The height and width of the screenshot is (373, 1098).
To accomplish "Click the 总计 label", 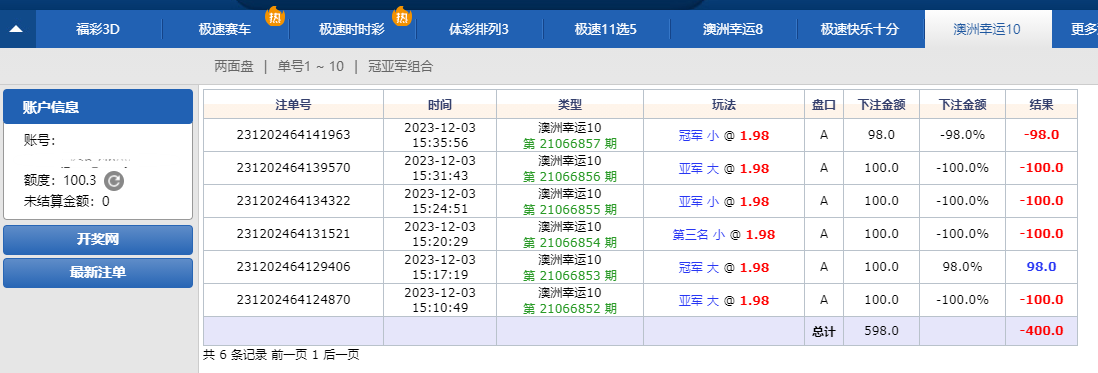I will pos(824,331).
